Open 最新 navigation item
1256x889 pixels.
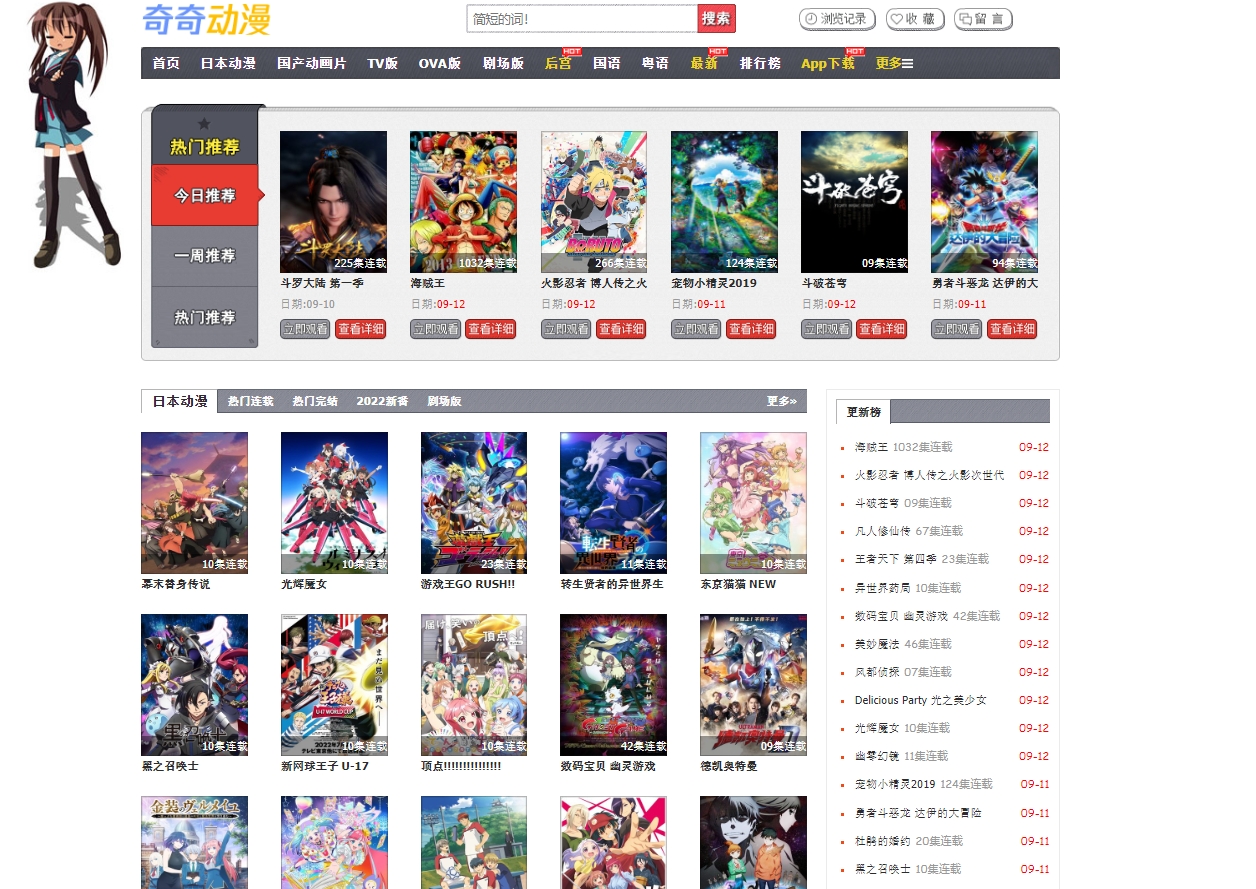click(x=704, y=63)
